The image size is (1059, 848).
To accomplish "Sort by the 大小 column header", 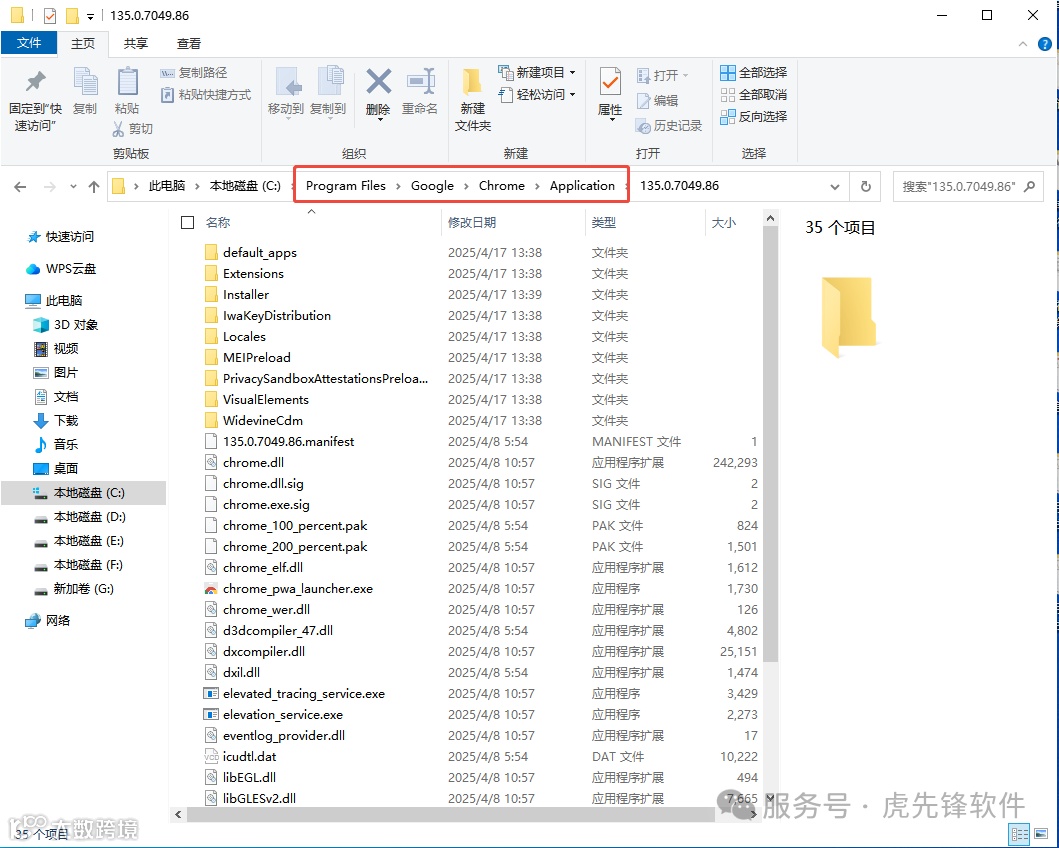I will click(723, 223).
